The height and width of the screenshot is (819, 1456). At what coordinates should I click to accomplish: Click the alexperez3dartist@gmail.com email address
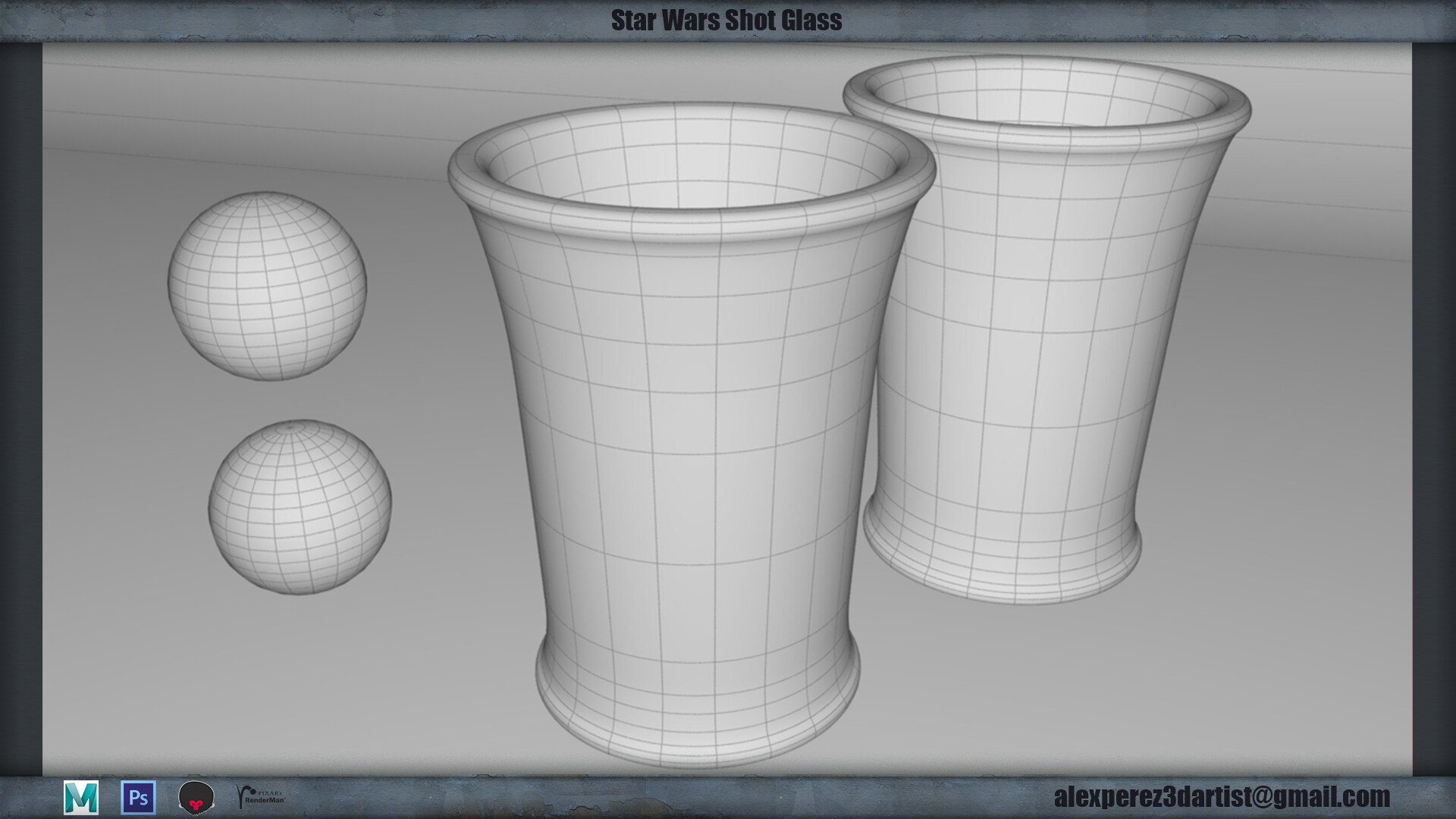pos(1222,796)
